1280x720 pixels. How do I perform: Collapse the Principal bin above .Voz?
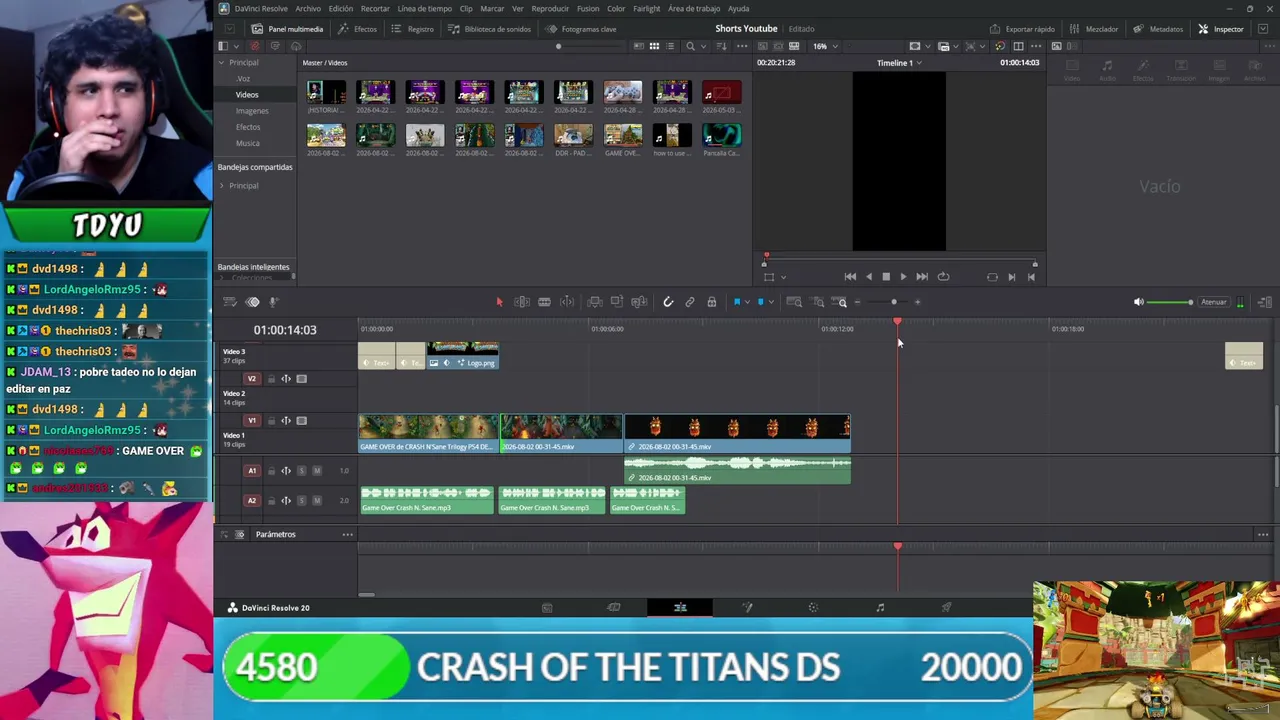pos(222,63)
